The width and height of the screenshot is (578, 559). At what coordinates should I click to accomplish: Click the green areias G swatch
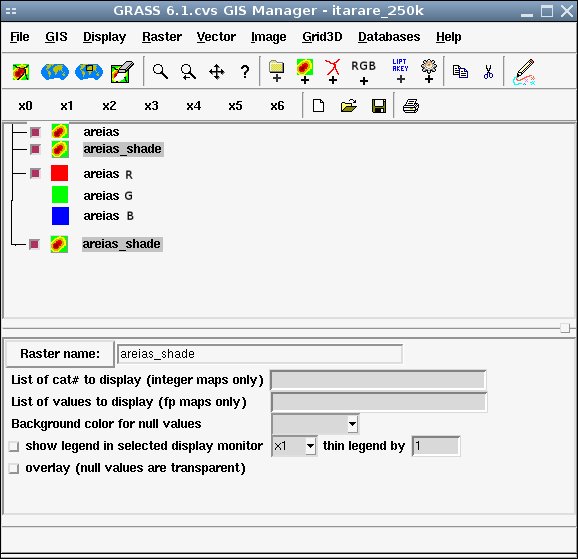(60, 194)
